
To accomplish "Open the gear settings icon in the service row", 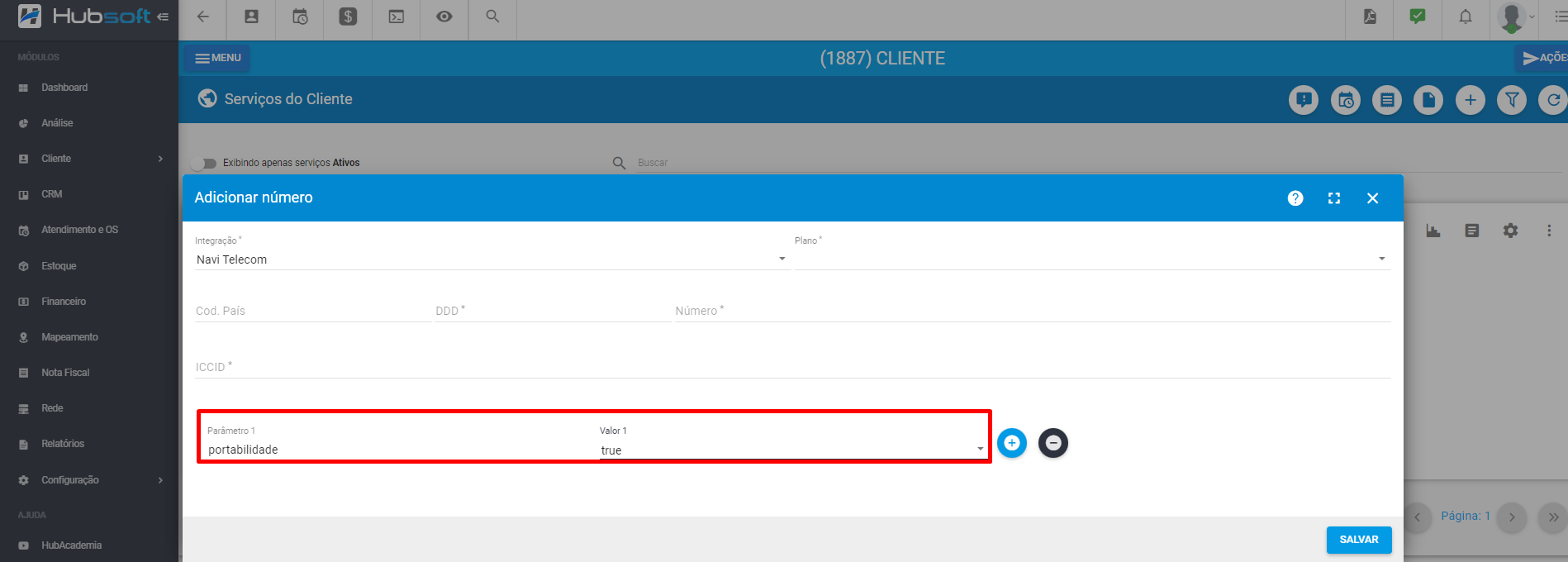I will pos(1511,231).
